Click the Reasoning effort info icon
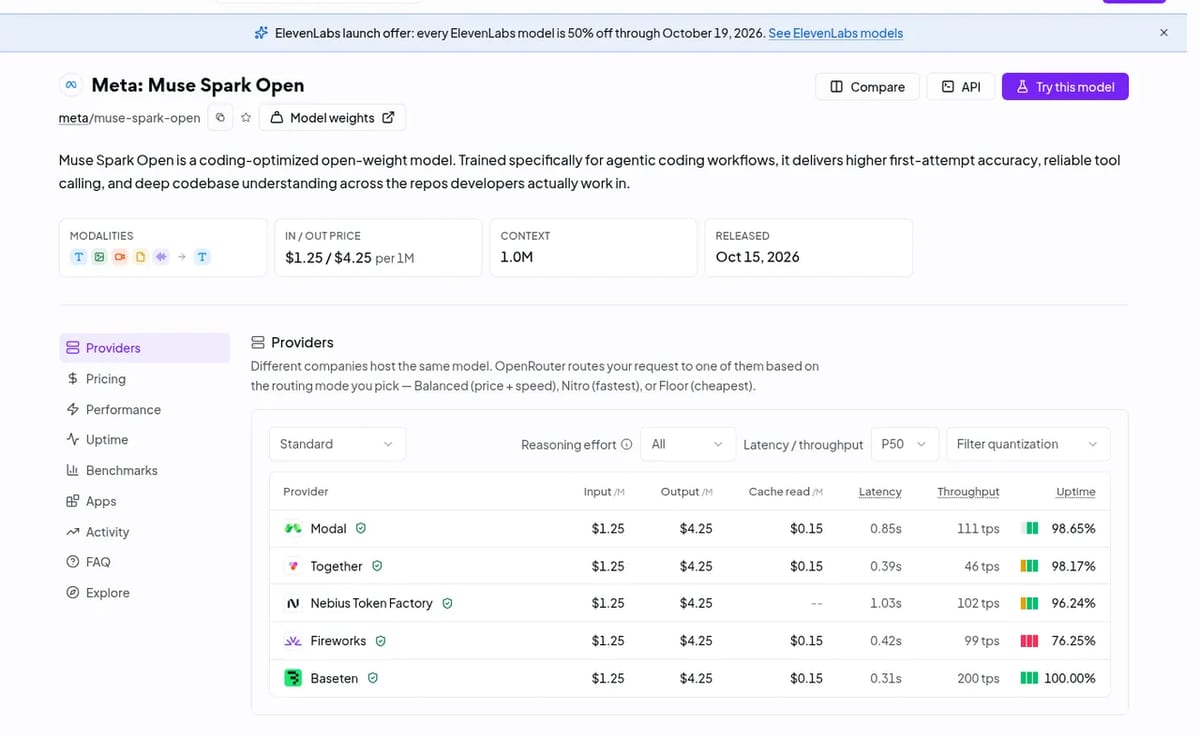1200x736 pixels. [627, 444]
